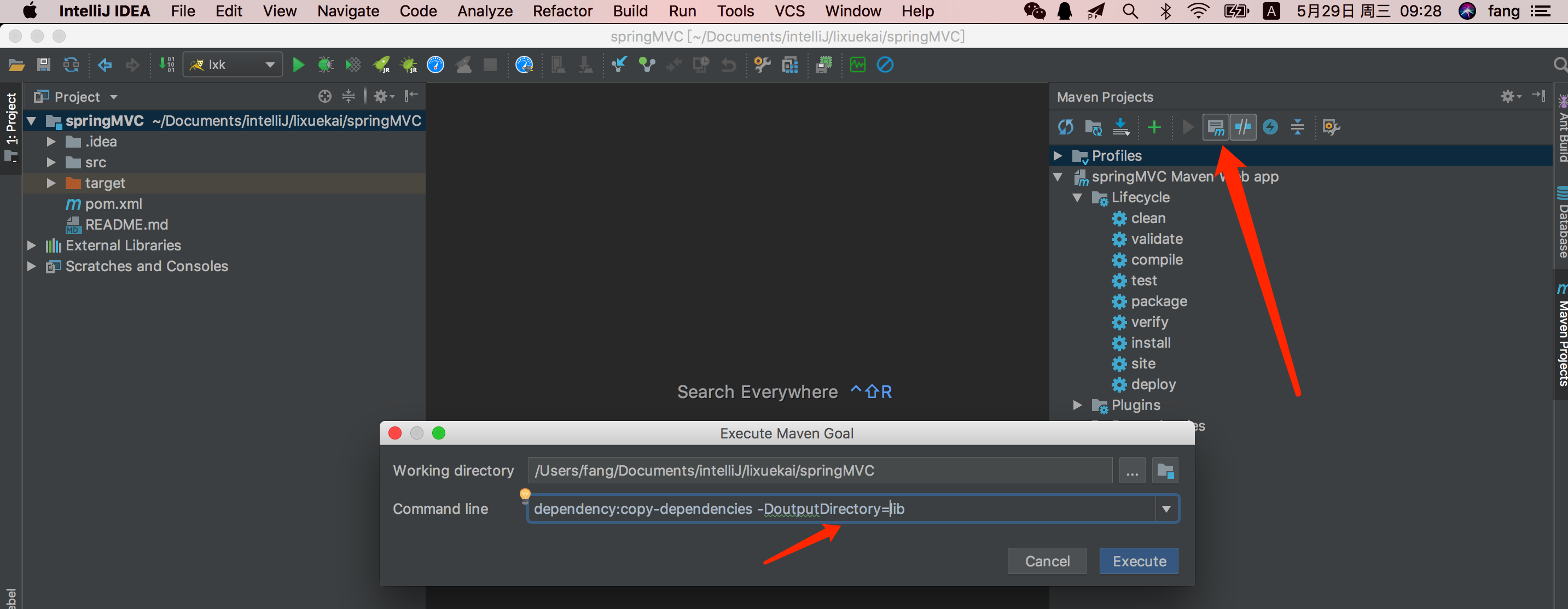Click the Execute button
1568x609 pixels.
(x=1139, y=561)
